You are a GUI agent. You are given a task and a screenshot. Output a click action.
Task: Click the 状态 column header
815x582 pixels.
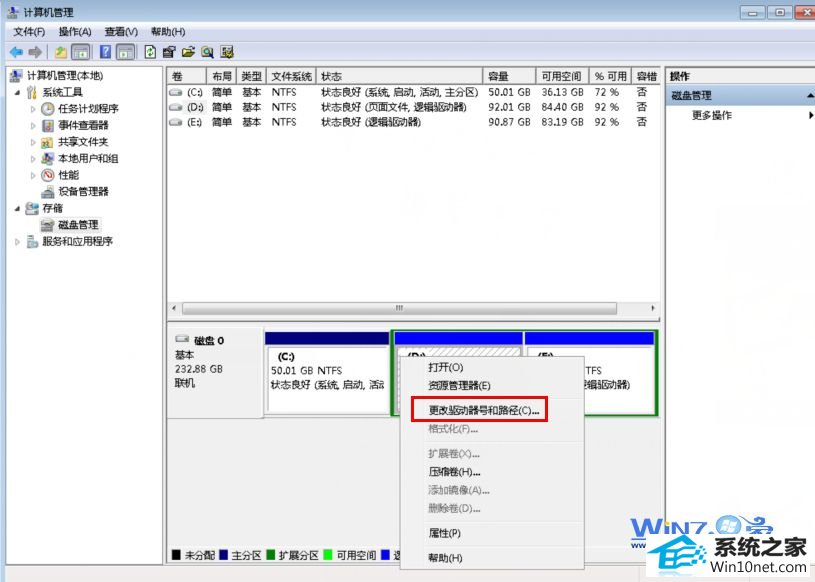(x=399, y=76)
